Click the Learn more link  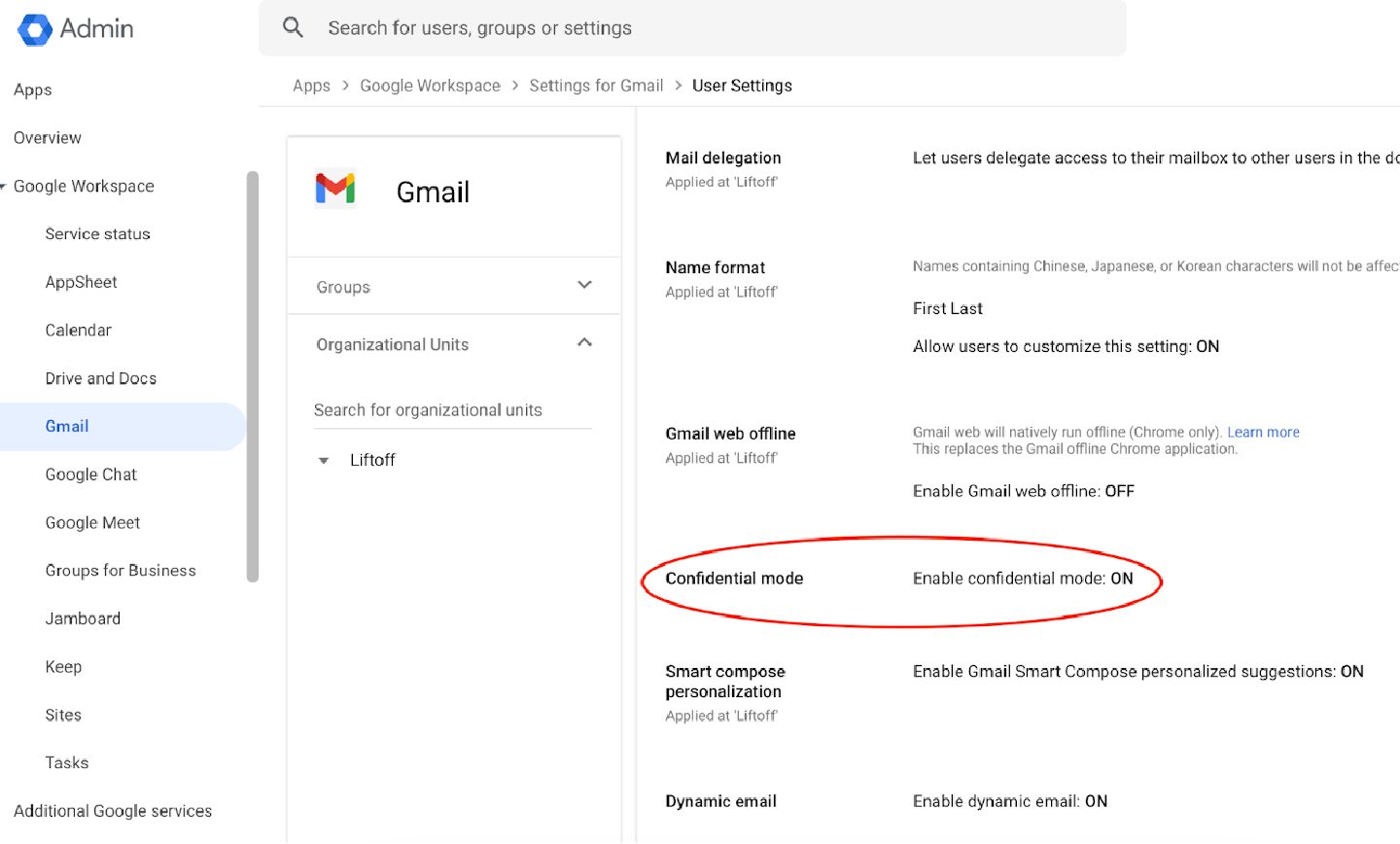(1263, 433)
